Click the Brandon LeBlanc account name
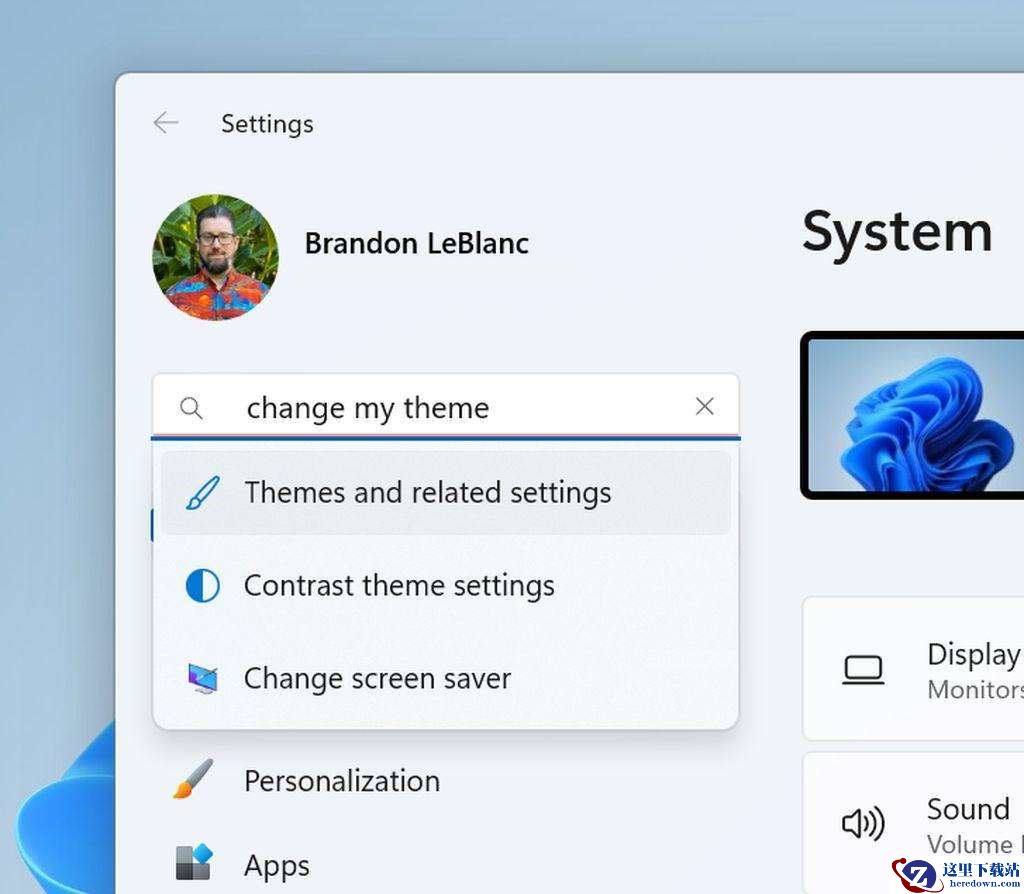1024x894 pixels. [416, 244]
